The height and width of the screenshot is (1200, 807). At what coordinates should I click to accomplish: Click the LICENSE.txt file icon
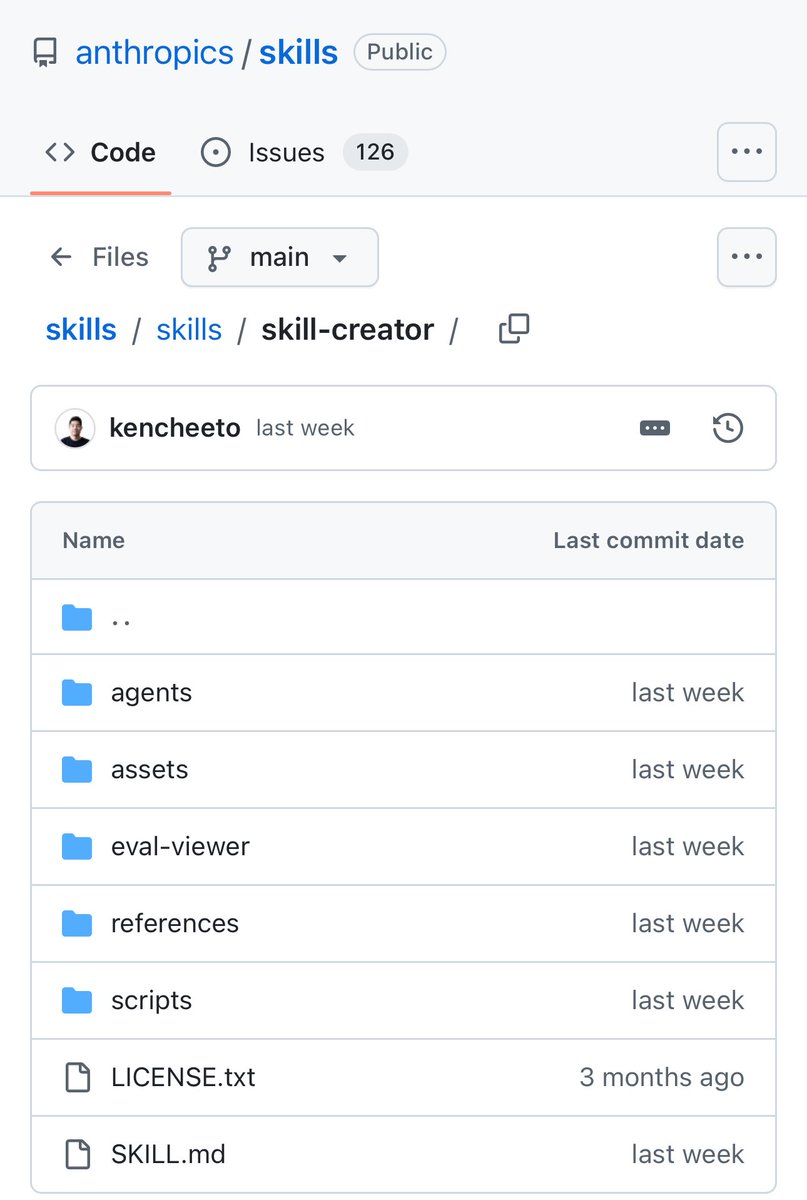[x=77, y=1077]
